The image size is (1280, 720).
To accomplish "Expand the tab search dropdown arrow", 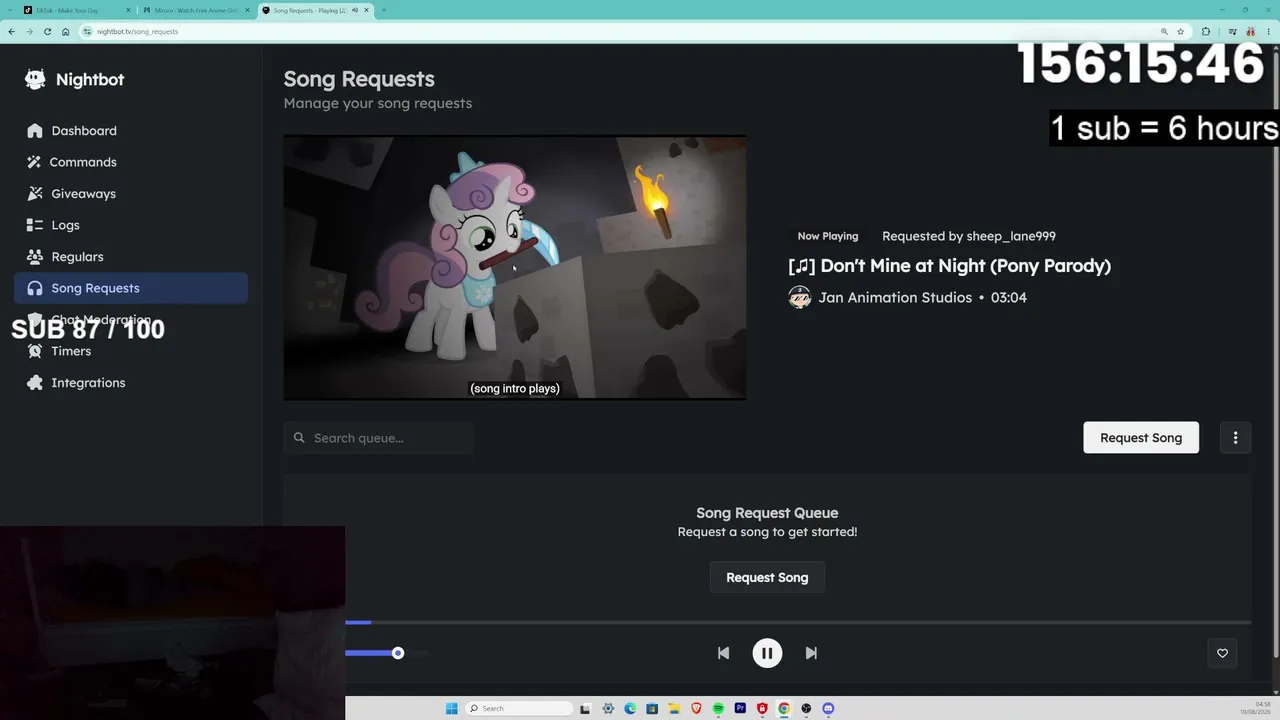I will click(11, 10).
